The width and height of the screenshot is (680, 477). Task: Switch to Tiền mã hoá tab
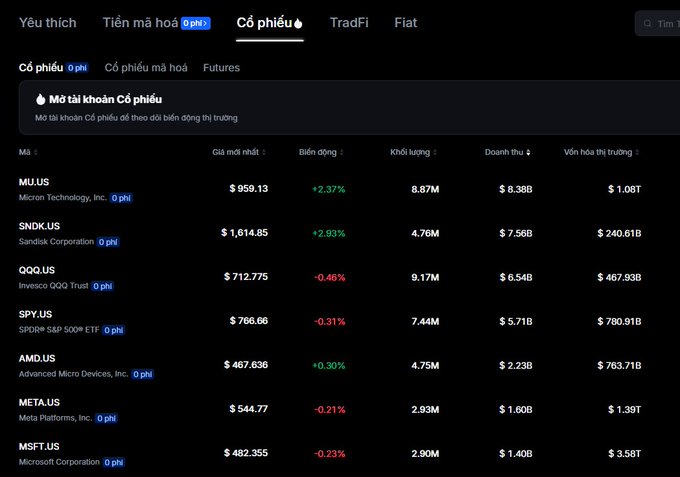pyautogui.click(x=140, y=23)
